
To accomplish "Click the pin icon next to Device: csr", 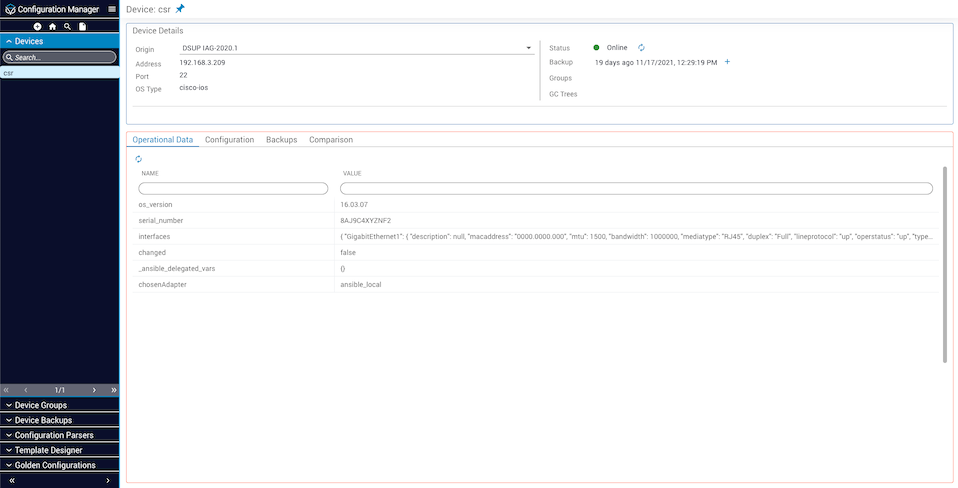I will click(180, 9).
